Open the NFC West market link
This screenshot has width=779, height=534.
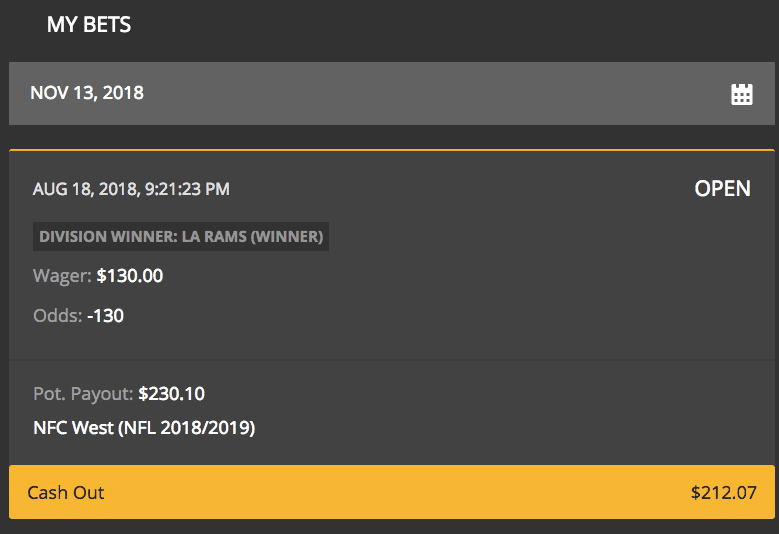pos(73,428)
